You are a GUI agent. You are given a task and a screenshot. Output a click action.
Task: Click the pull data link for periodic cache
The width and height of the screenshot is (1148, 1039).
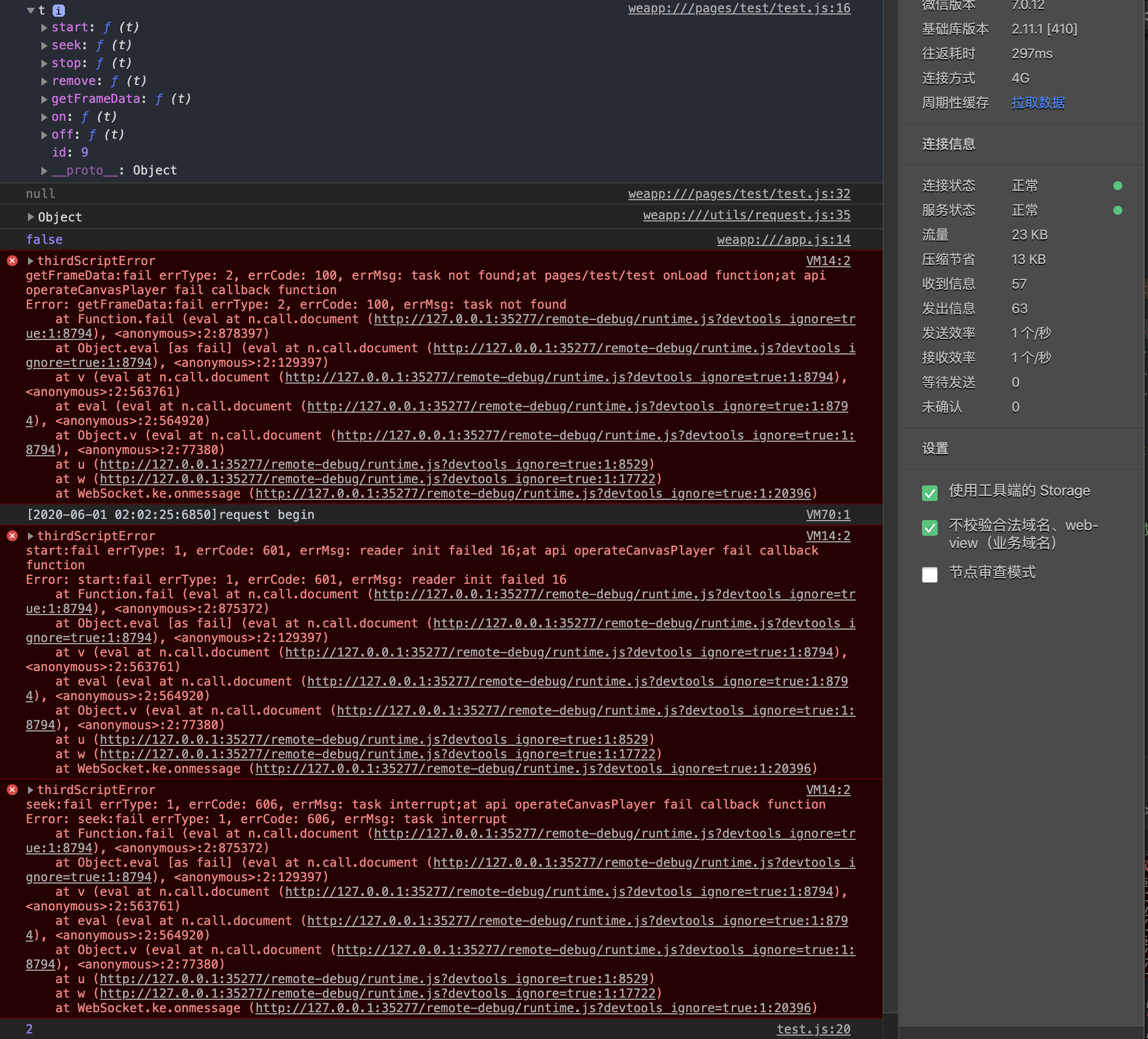point(1038,103)
